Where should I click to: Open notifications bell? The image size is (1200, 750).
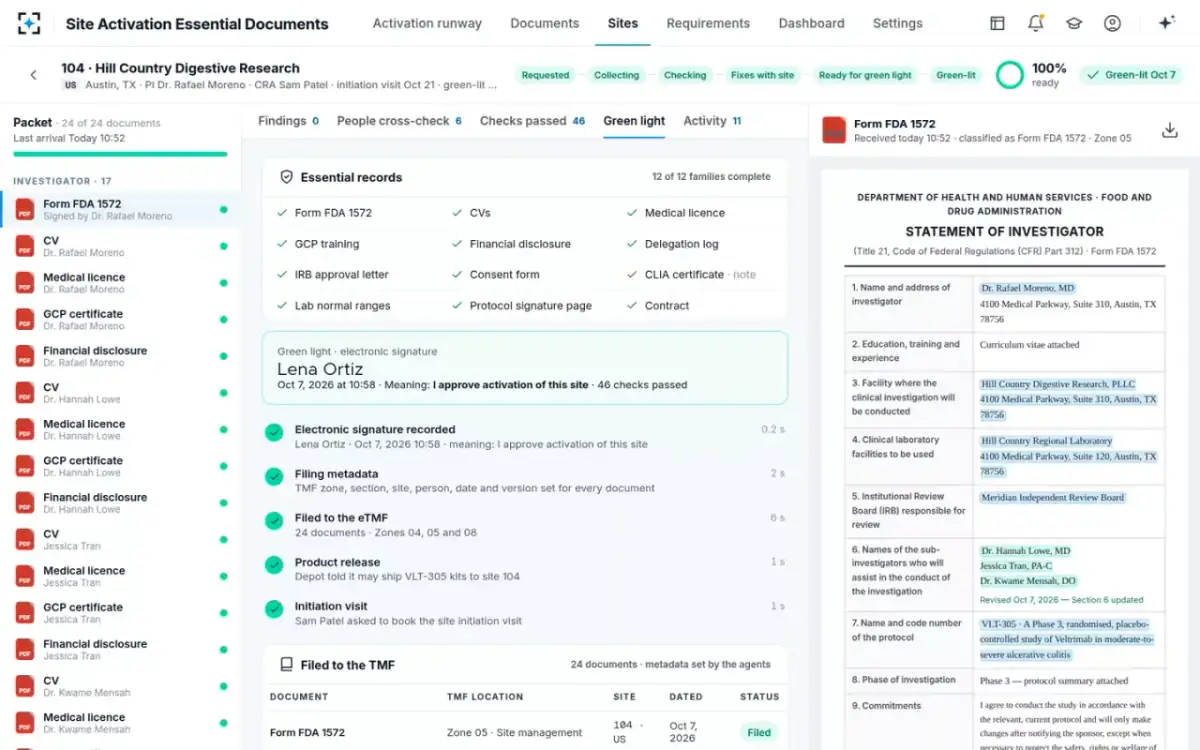coord(1036,23)
